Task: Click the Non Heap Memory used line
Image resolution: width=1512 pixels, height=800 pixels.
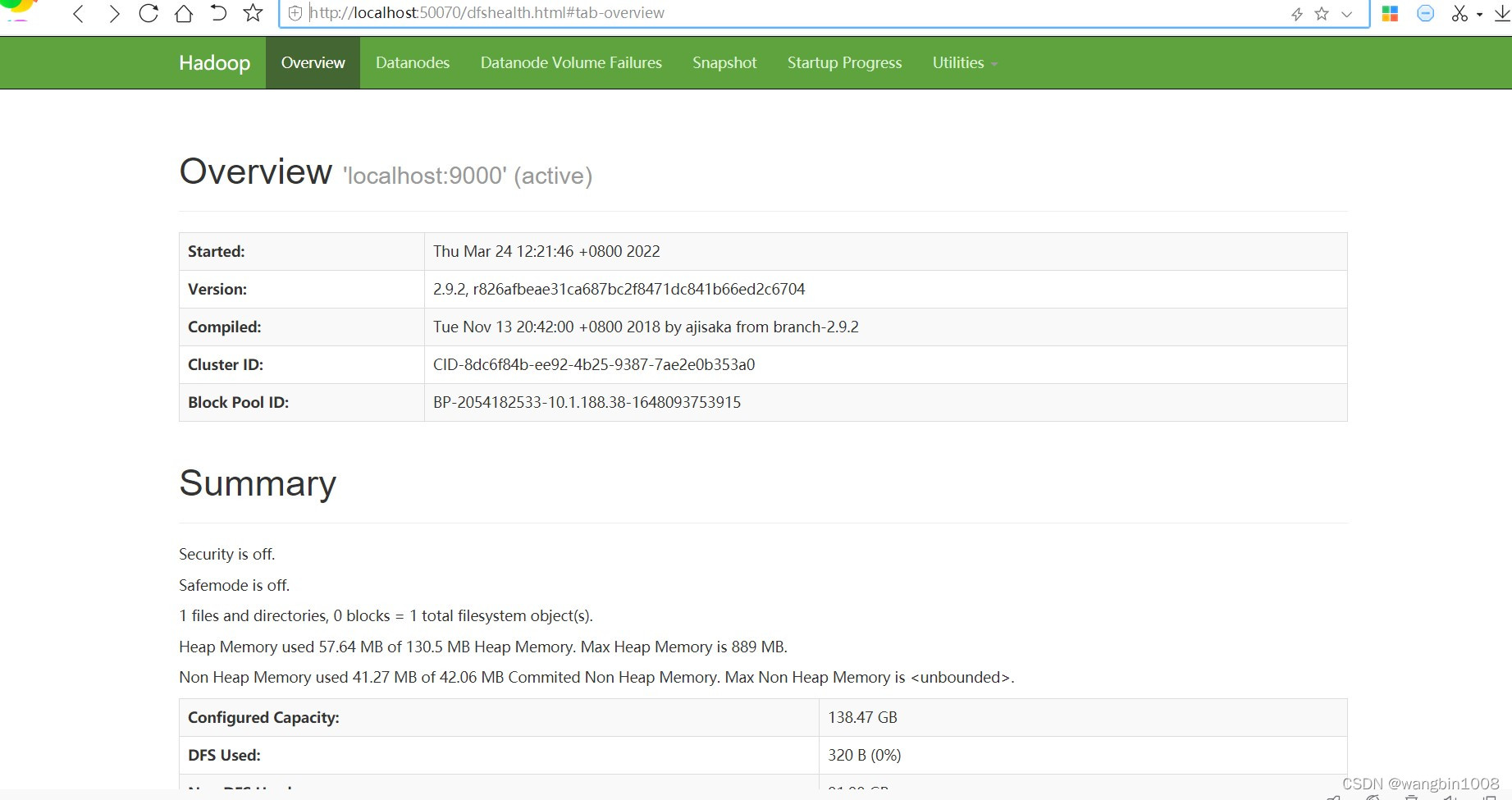Action: point(596,678)
